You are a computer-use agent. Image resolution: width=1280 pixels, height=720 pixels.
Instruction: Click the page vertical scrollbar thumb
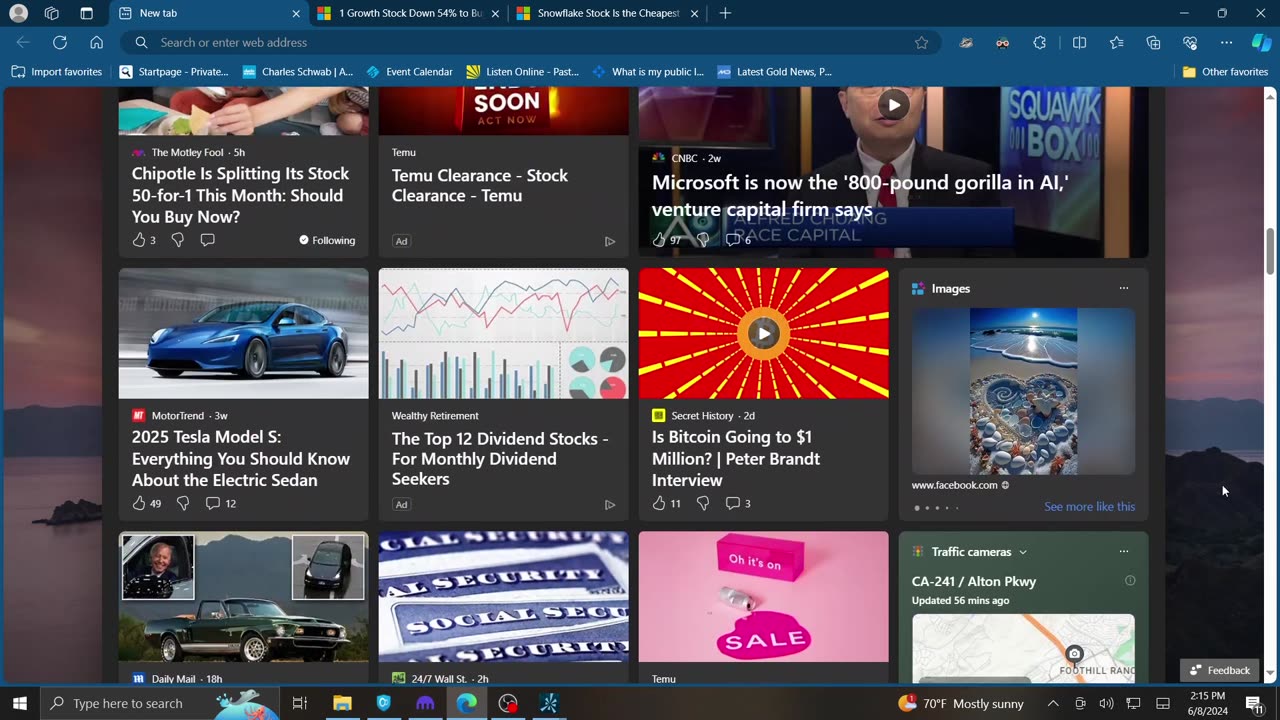(x=1271, y=252)
